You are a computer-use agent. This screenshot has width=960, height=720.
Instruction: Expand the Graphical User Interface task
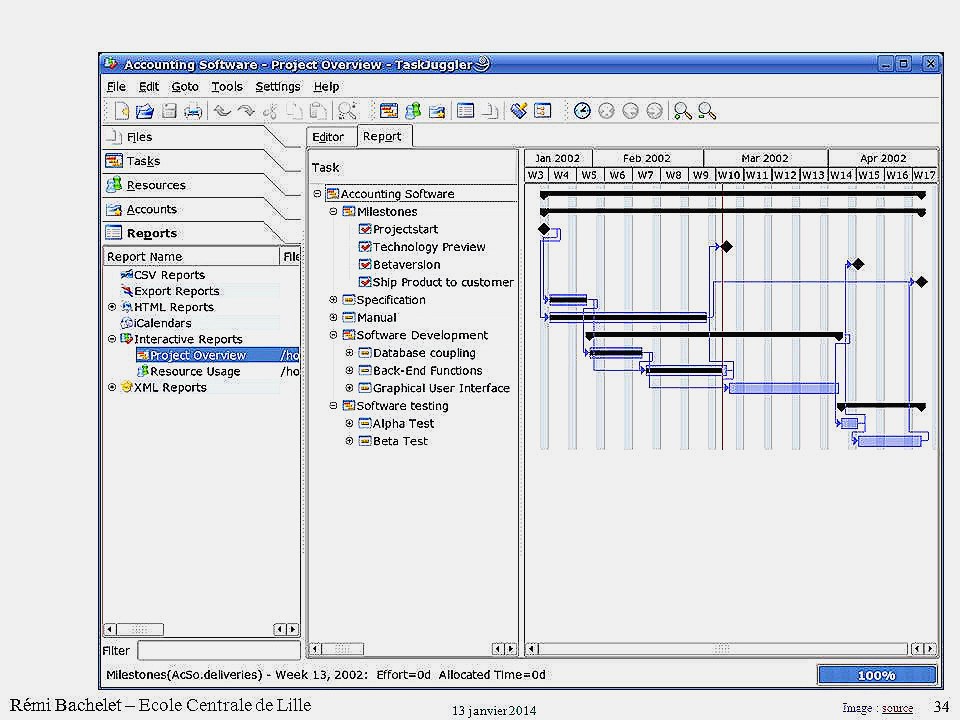tap(349, 388)
